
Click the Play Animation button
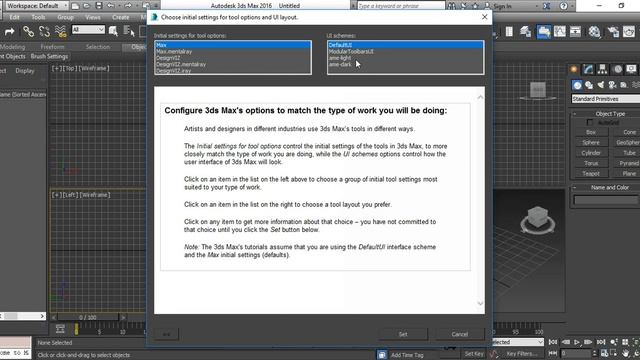coord(577,342)
